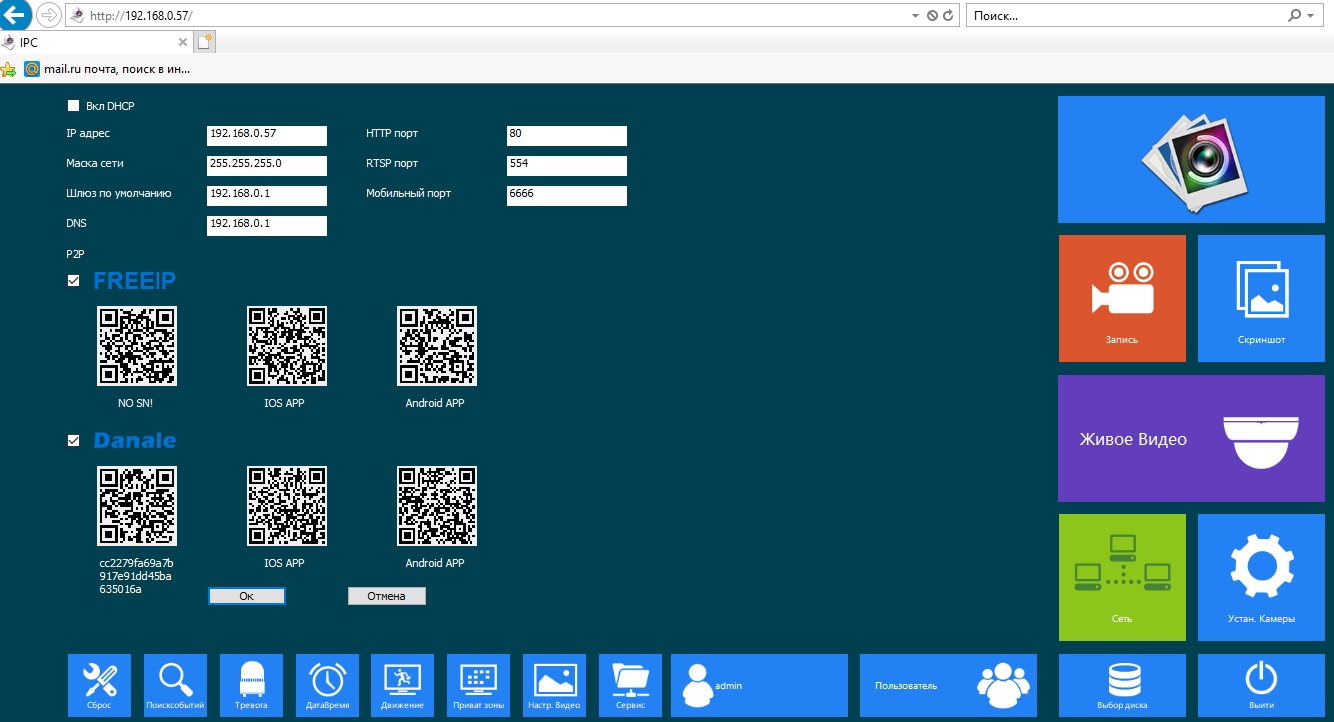
Task: Enable the Вкл DHCP checkbox
Action: 73,106
